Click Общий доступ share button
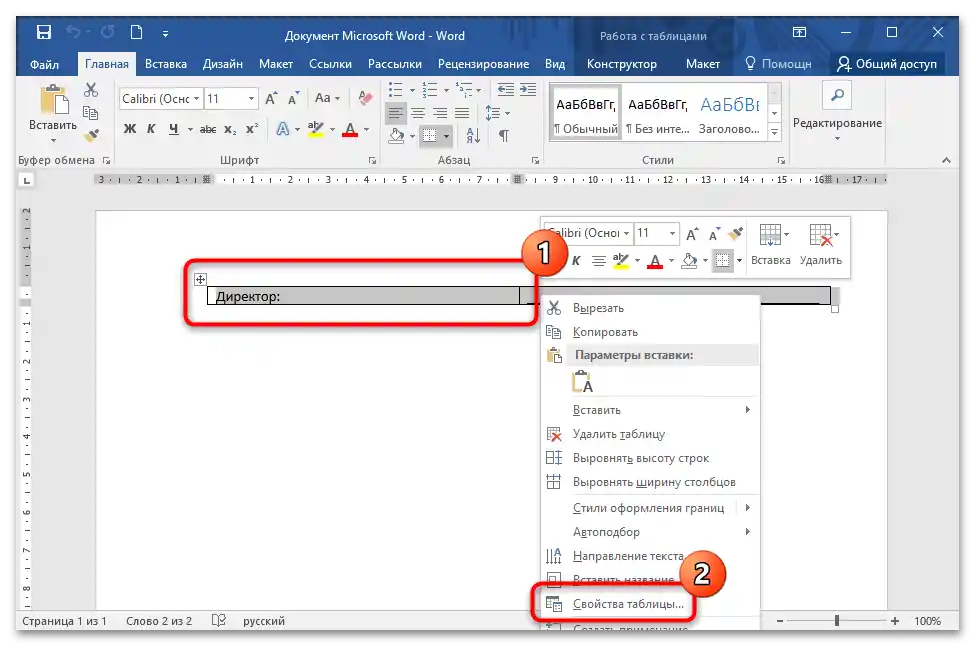 [x=887, y=63]
